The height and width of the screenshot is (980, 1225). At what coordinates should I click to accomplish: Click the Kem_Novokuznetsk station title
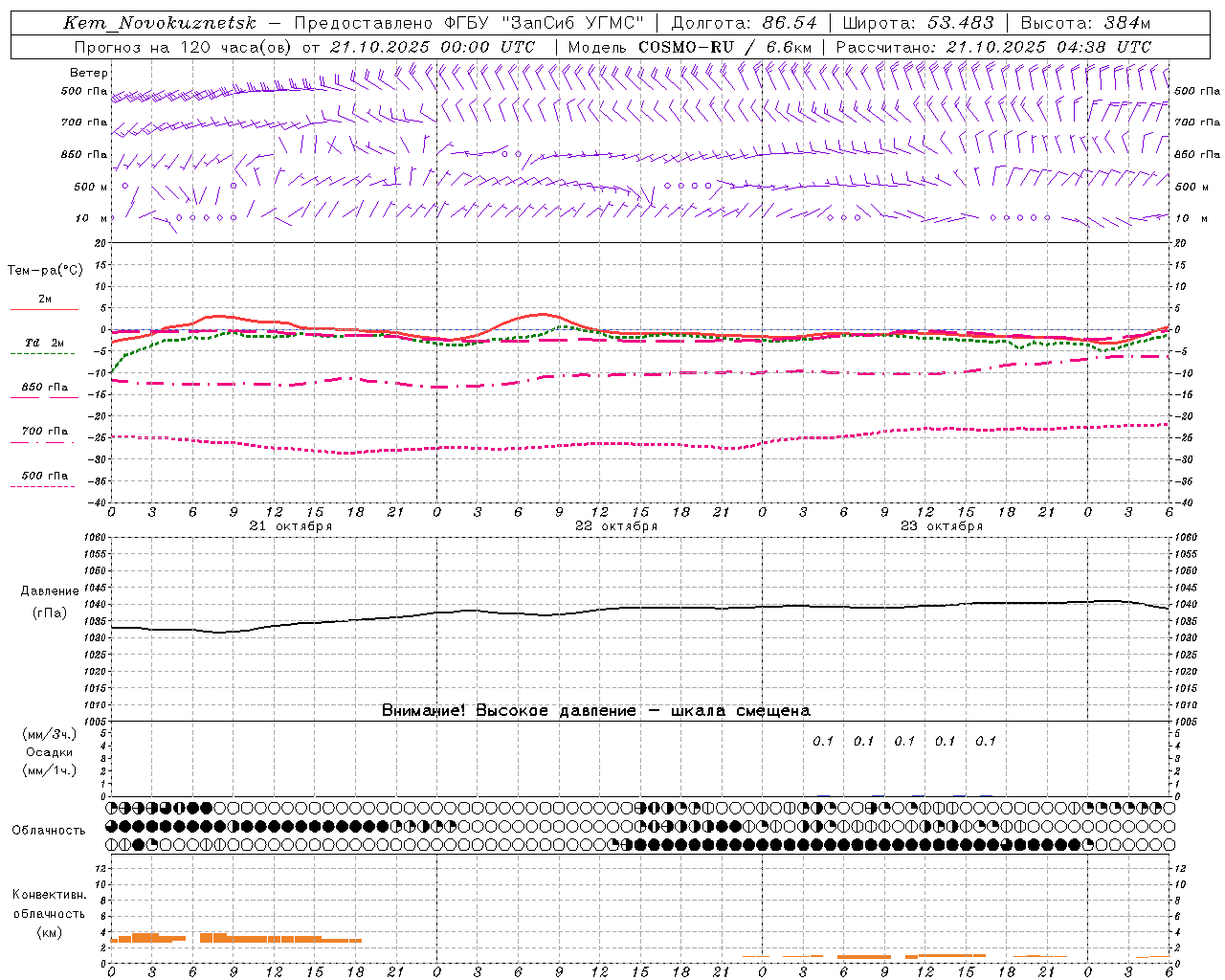click(160, 23)
